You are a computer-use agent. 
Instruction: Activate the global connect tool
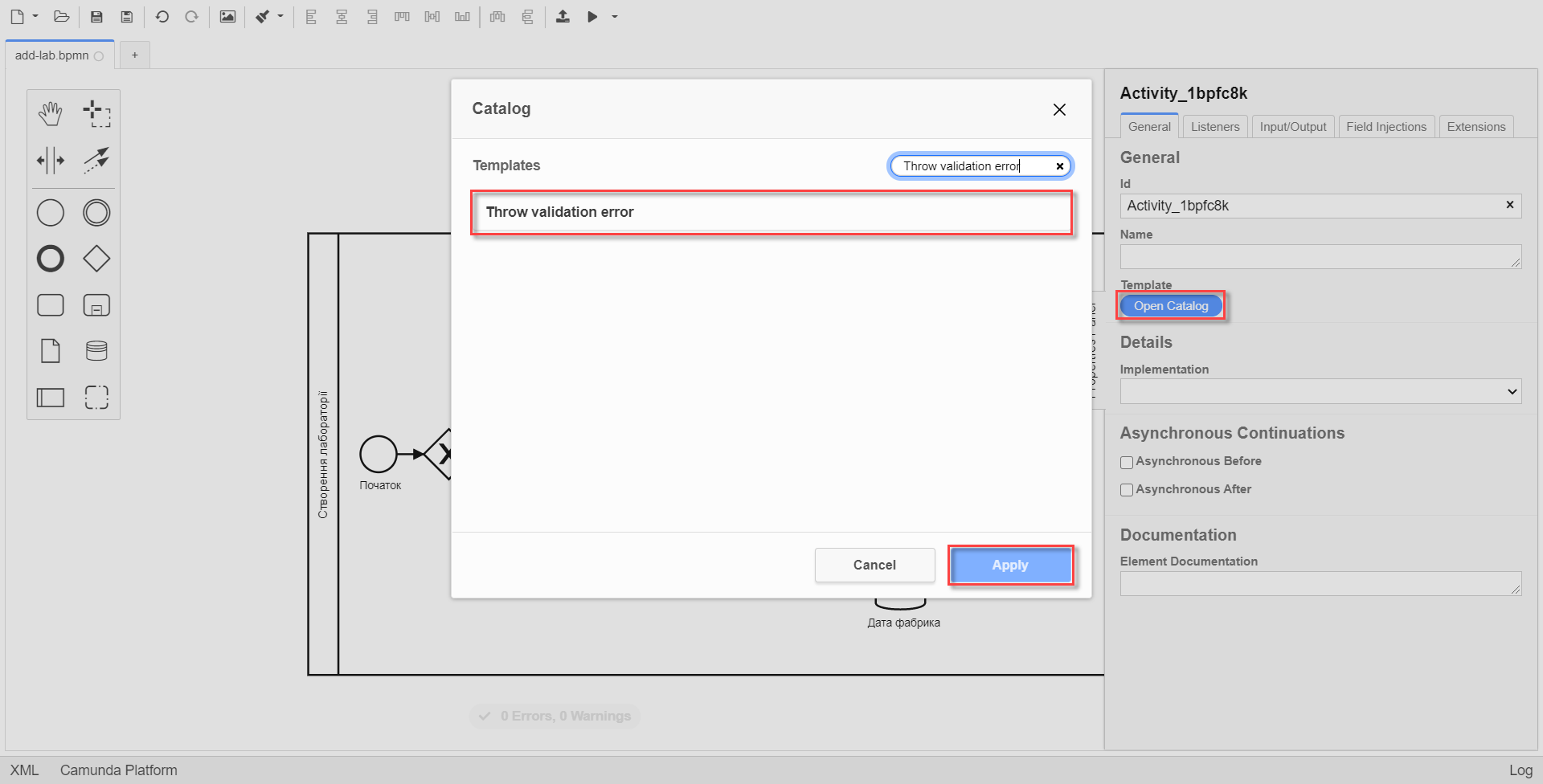pyautogui.click(x=96, y=160)
